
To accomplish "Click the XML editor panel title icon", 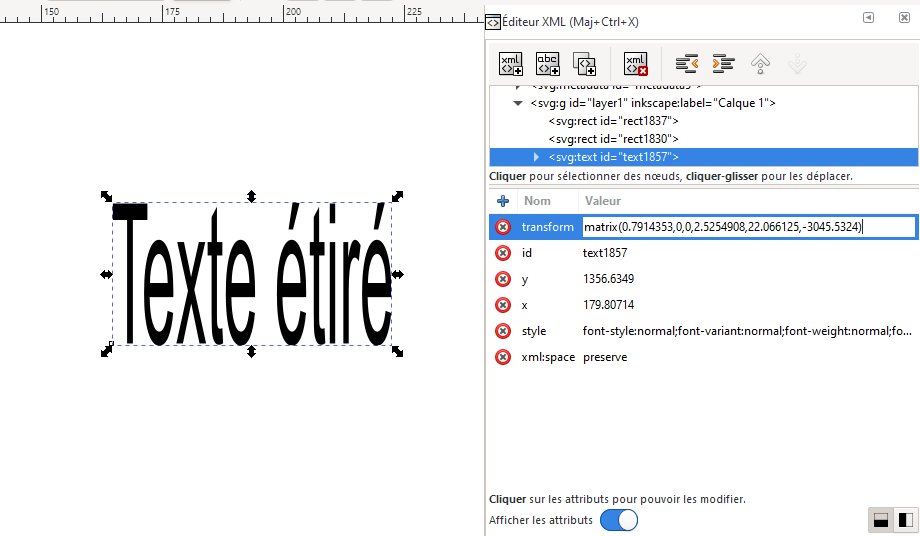I will click(493, 23).
